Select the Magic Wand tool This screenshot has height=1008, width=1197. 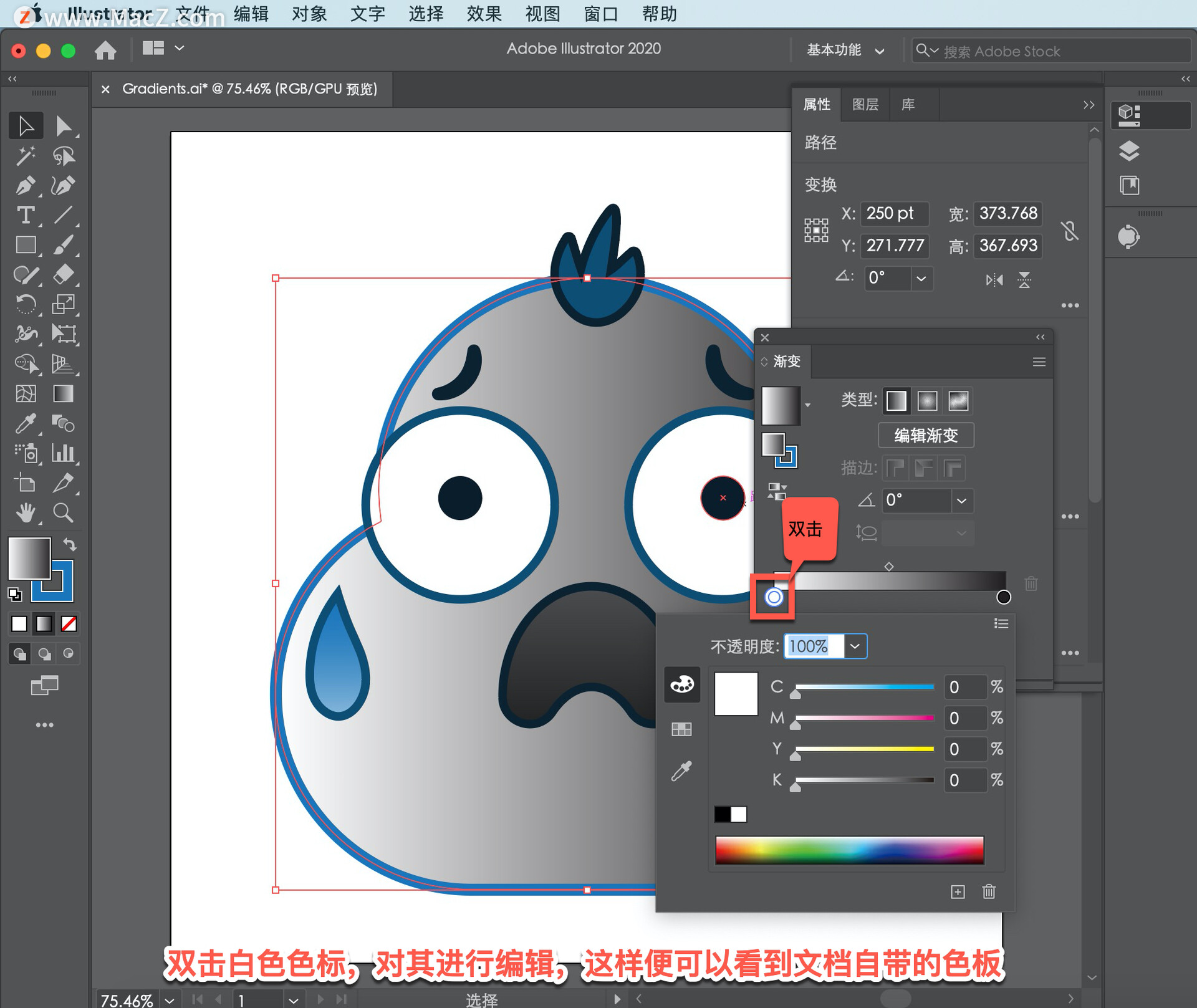25,155
